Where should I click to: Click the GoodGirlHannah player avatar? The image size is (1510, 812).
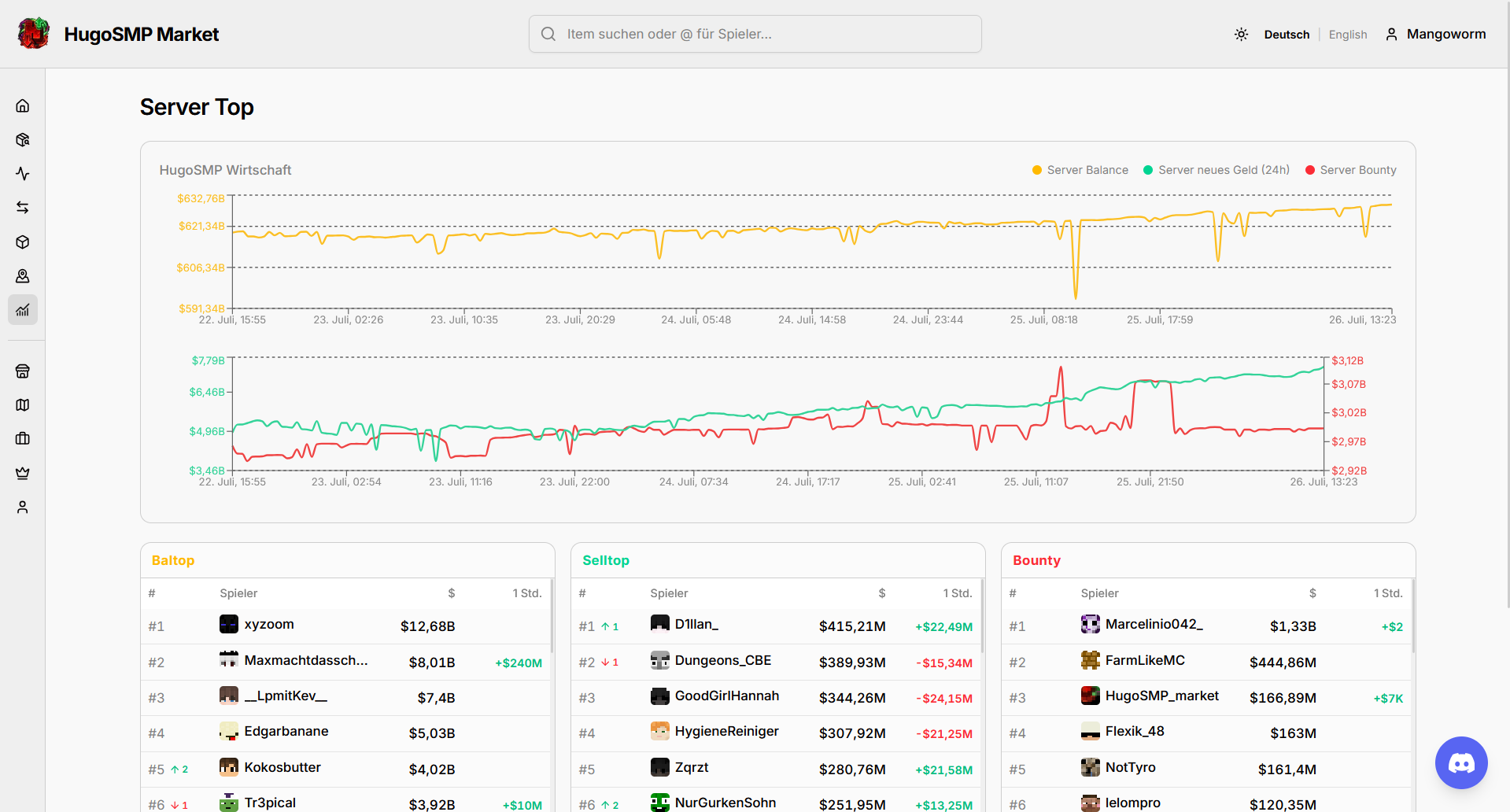click(660, 696)
